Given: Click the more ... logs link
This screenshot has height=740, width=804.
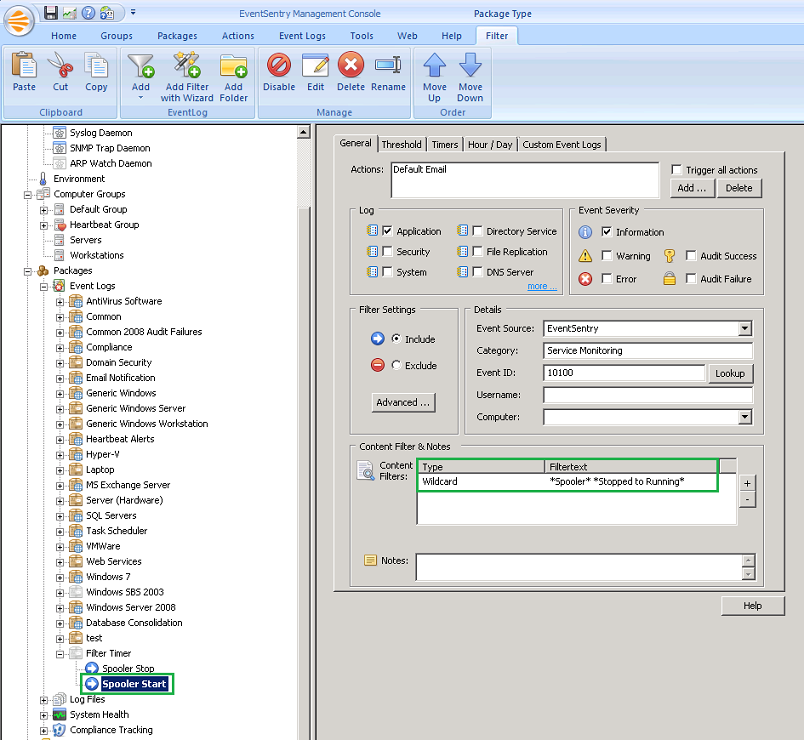Looking at the screenshot, I should pos(541,286).
